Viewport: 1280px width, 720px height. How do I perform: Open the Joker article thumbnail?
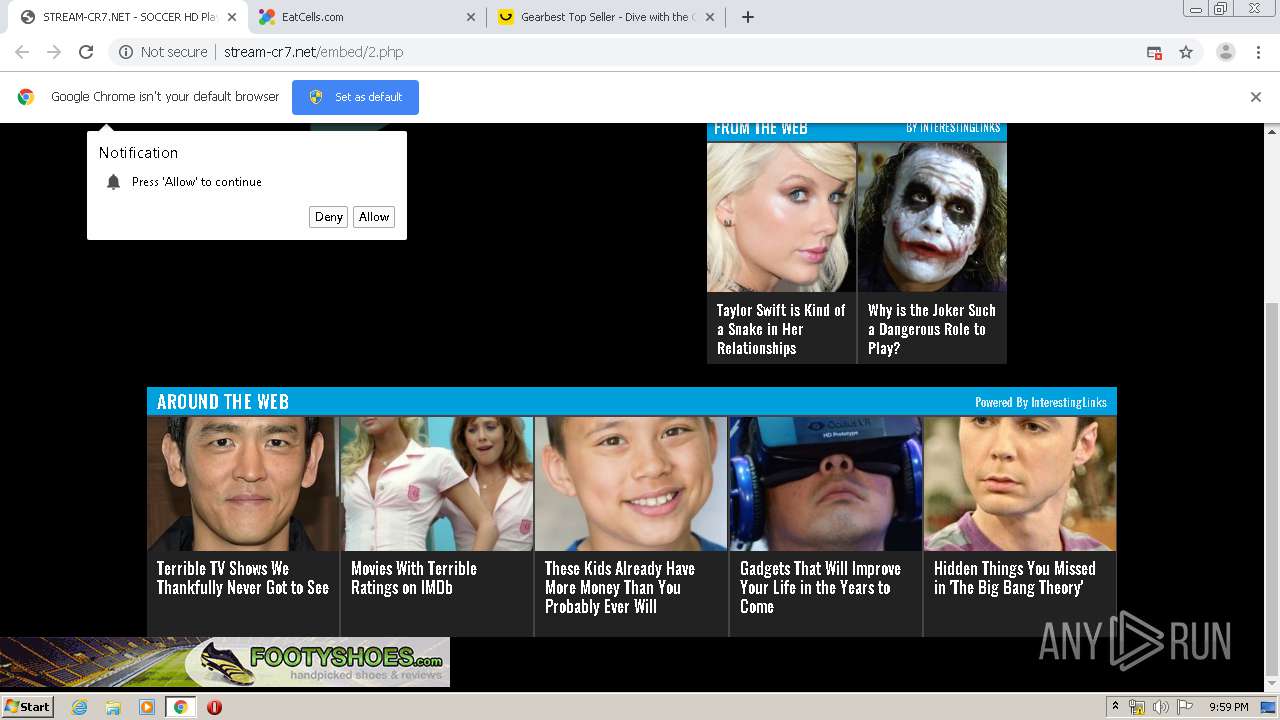932,217
